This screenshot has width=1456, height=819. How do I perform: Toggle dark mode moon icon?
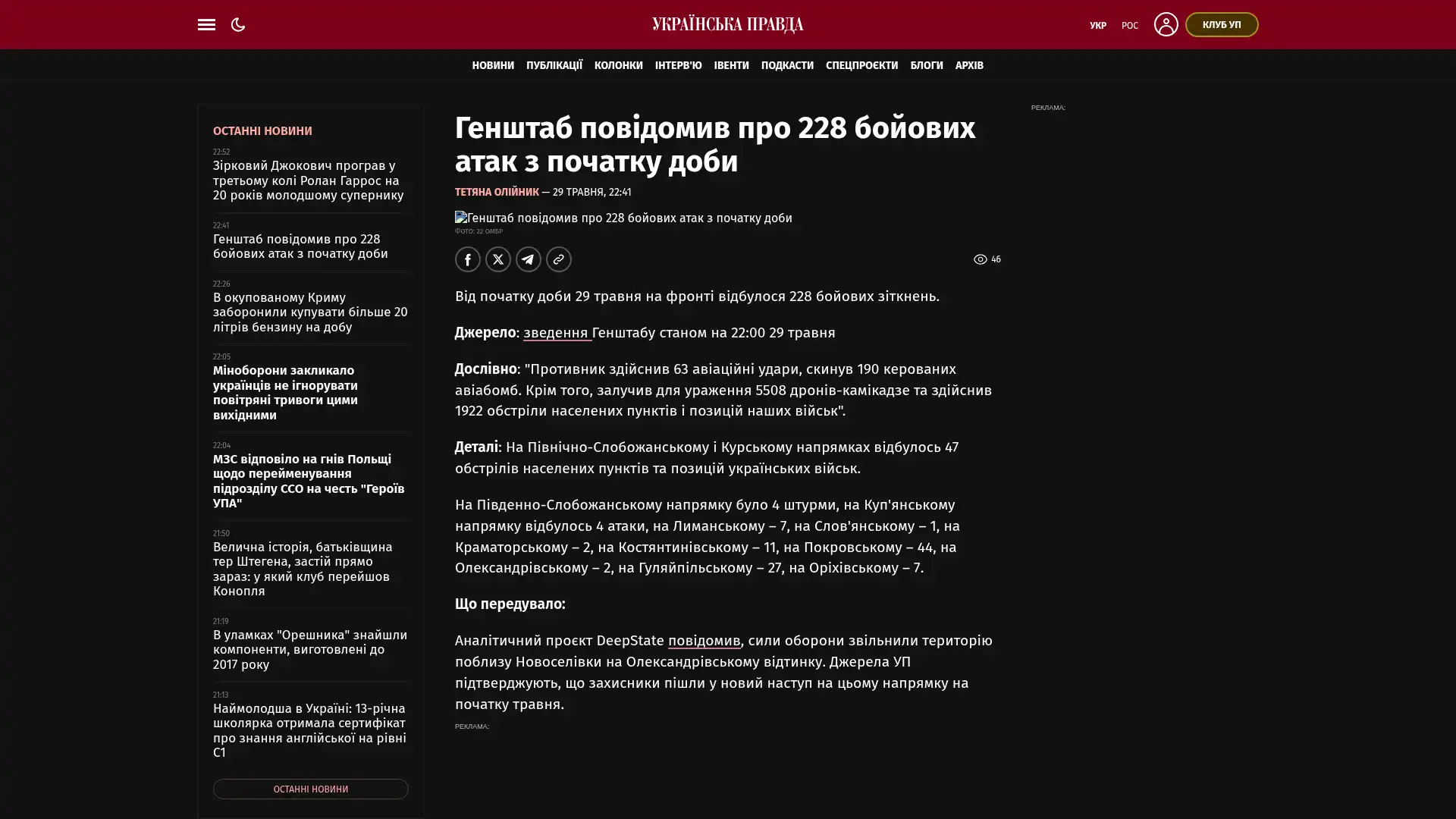point(238,24)
